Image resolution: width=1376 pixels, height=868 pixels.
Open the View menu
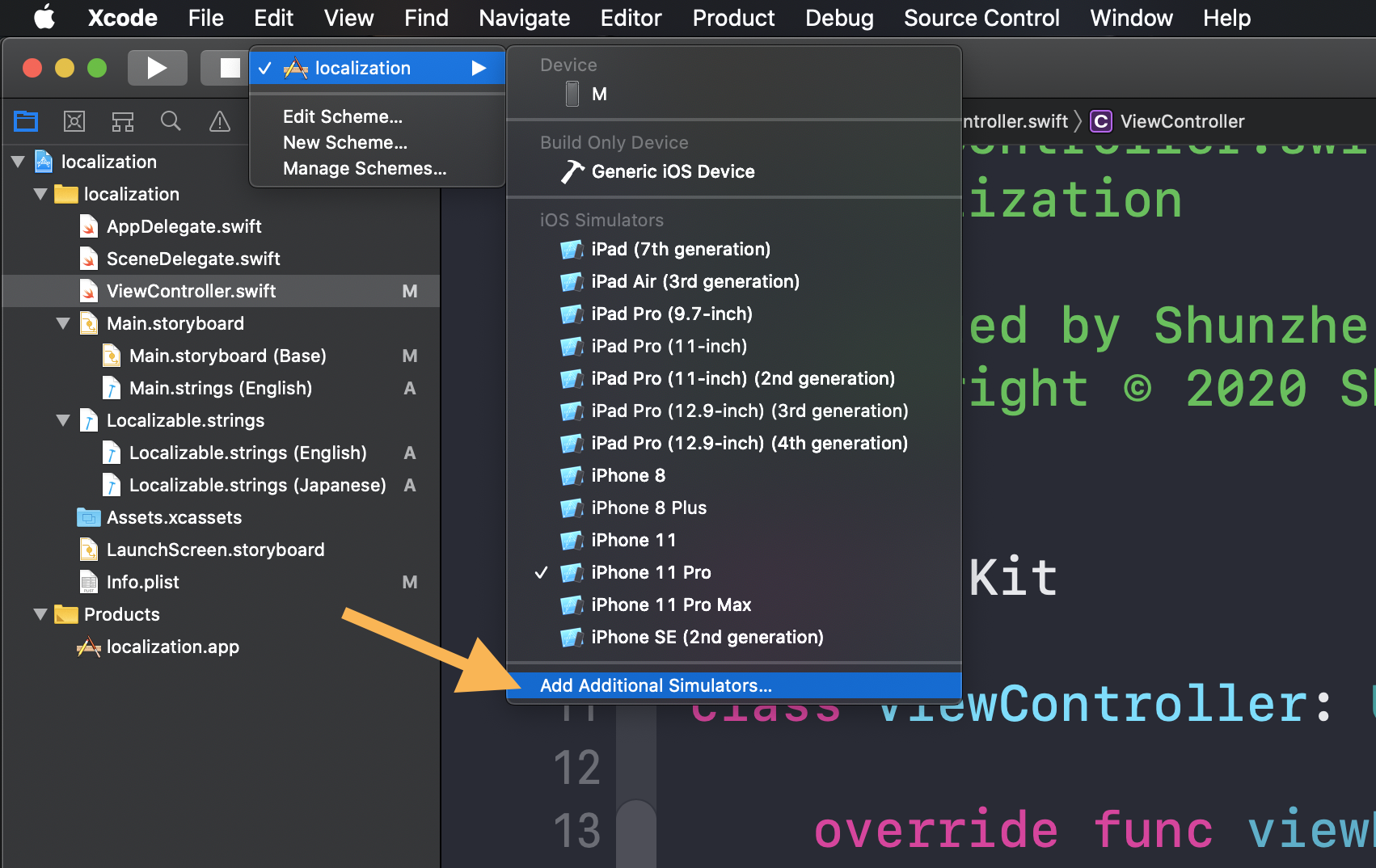(x=348, y=17)
